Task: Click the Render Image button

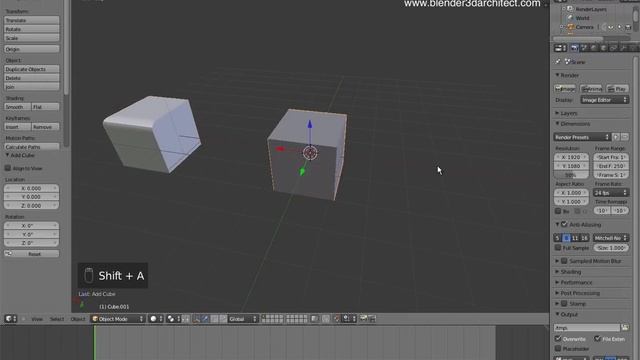Action: [565, 89]
